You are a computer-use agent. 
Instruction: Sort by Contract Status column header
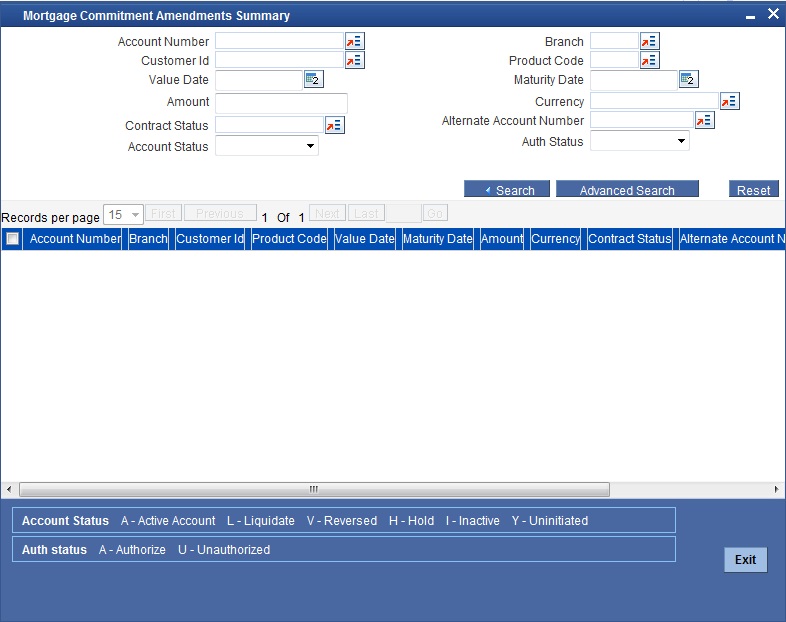click(630, 239)
